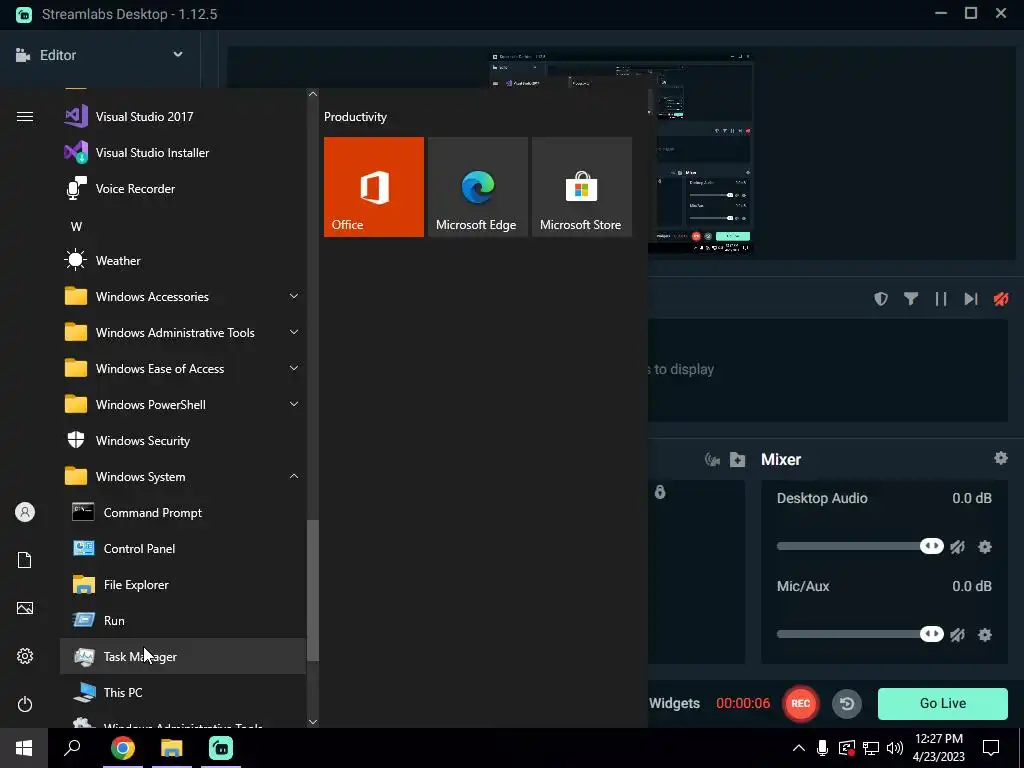Open the Microsoft Edge tile
The width and height of the screenshot is (1024, 768).
[x=477, y=187]
